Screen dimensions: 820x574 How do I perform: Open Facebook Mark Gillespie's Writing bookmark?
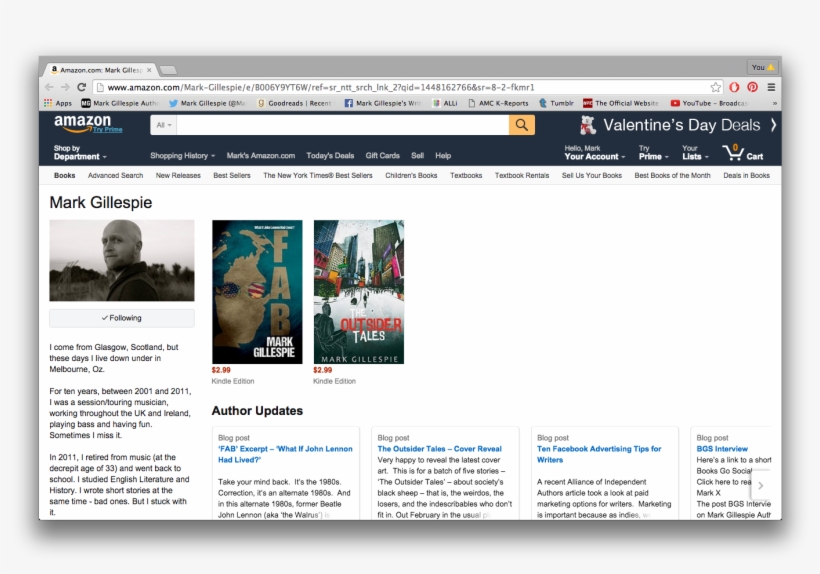click(383, 103)
